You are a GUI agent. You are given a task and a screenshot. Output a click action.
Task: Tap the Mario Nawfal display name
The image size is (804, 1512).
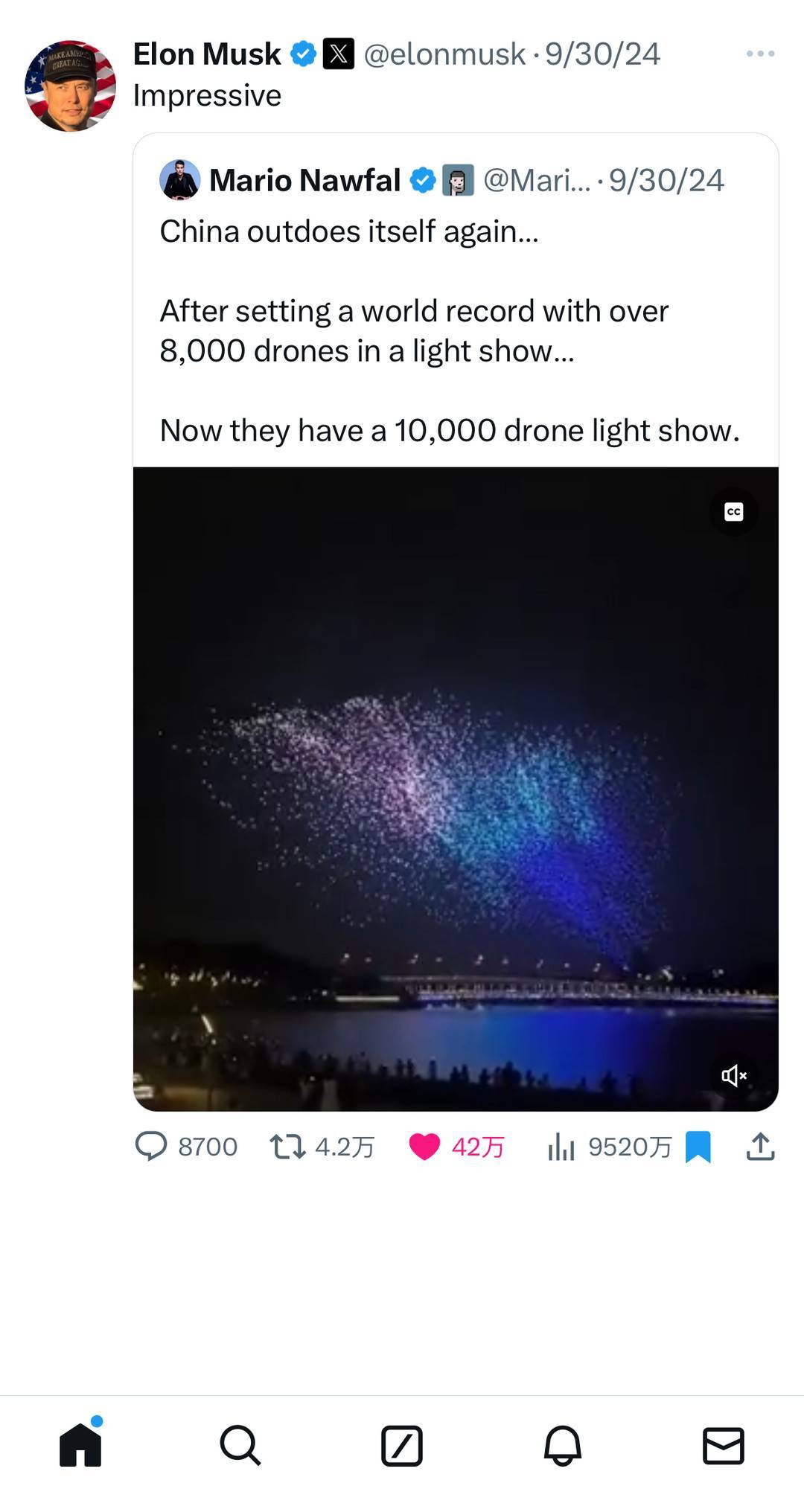point(304,180)
